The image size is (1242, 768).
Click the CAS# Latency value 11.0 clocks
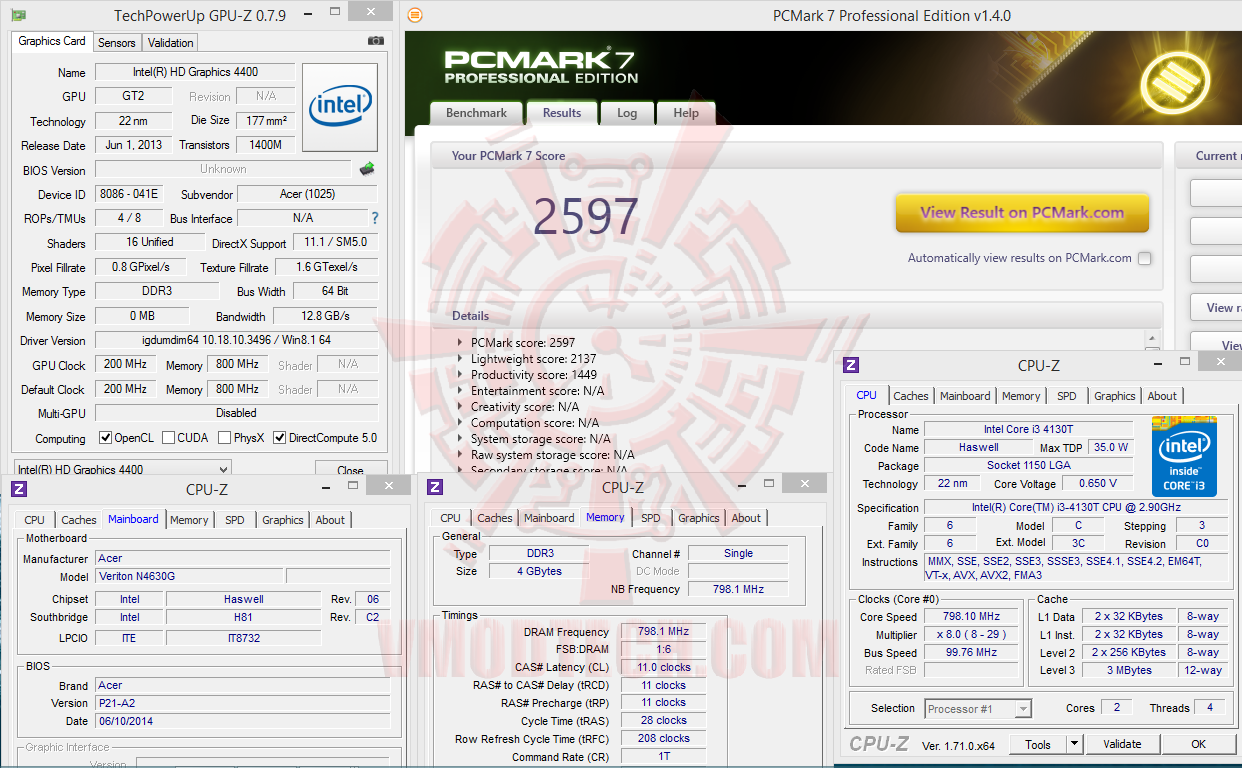[663, 667]
